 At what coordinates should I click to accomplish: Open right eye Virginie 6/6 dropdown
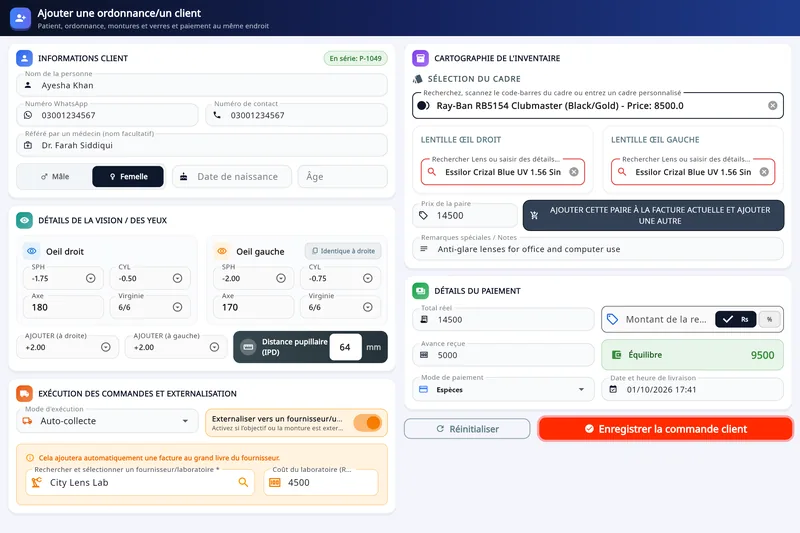pos(178,307)
